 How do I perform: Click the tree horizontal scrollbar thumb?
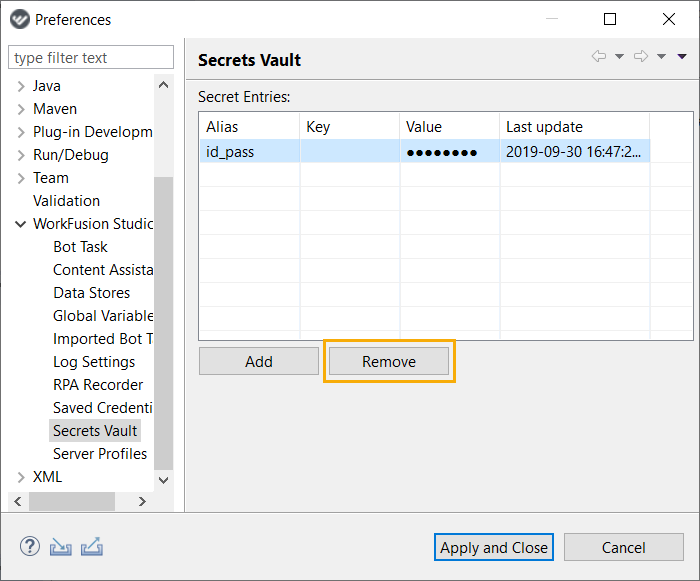(72, 502)
